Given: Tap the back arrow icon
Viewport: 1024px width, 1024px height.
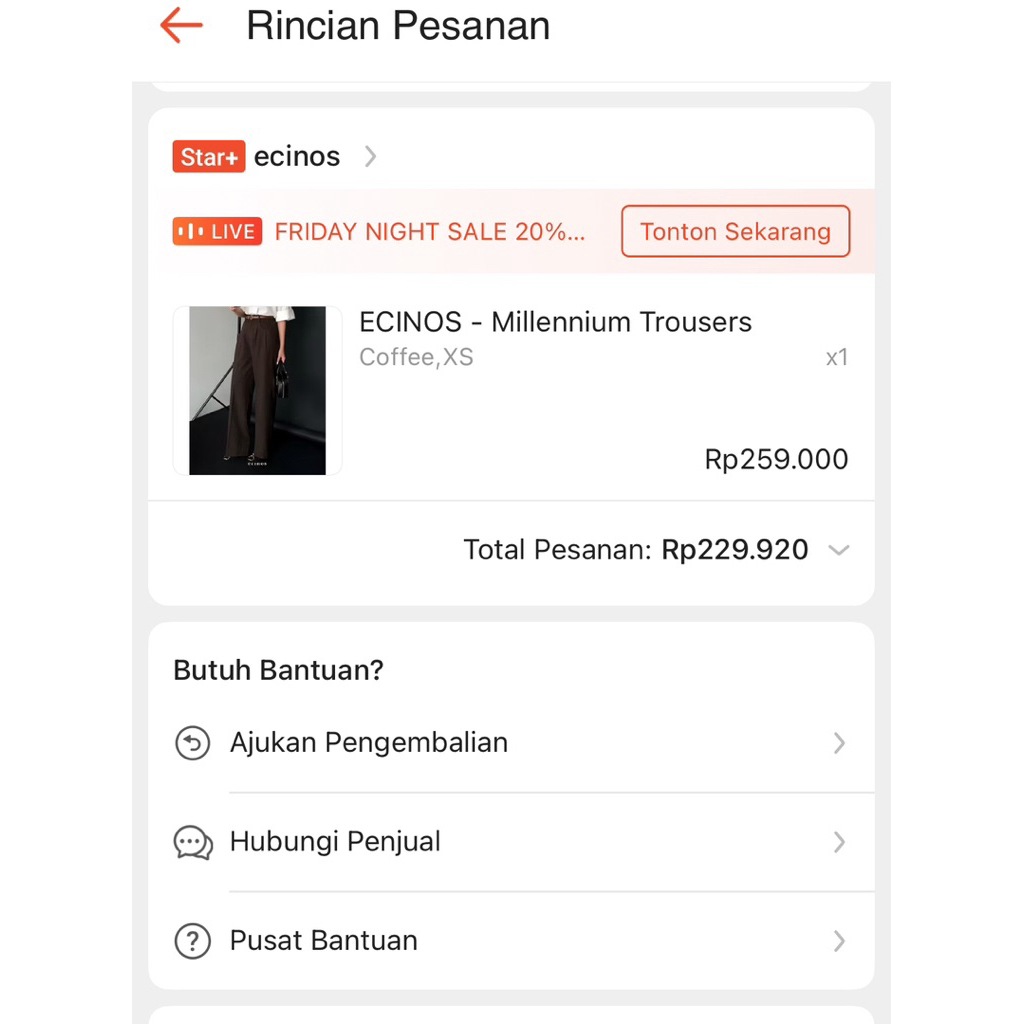Looking at the screenshot, I should click(181, 26).
